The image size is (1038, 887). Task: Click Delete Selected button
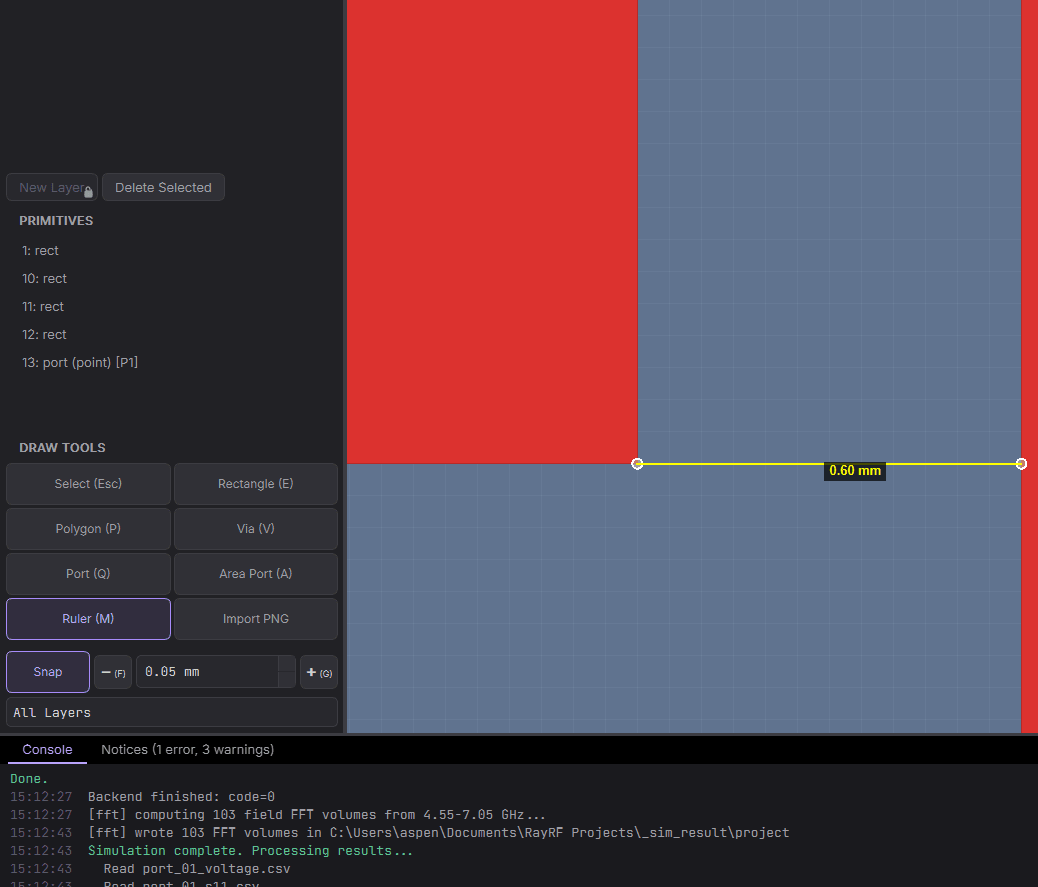(164, 187)
